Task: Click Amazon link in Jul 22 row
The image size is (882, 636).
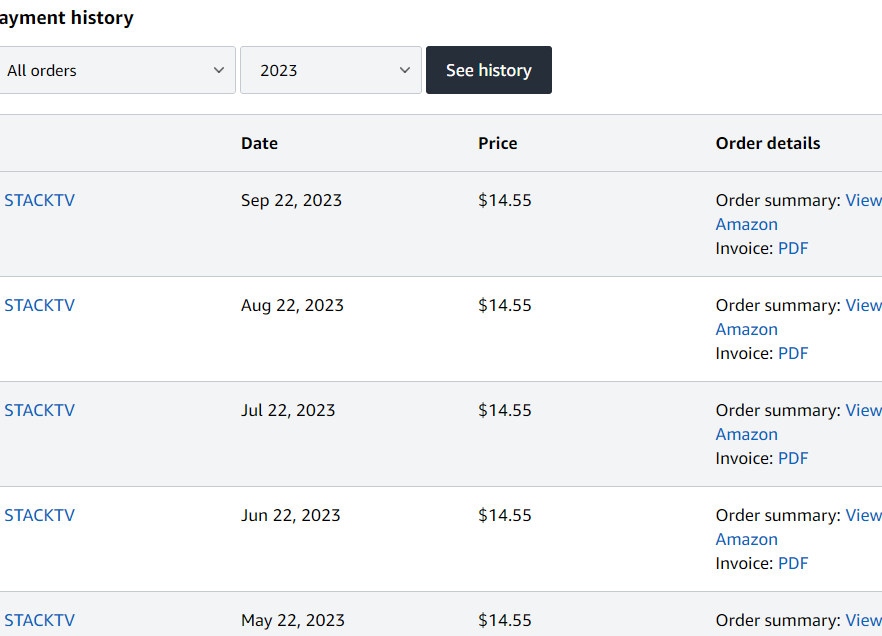Action: (746, 434)
